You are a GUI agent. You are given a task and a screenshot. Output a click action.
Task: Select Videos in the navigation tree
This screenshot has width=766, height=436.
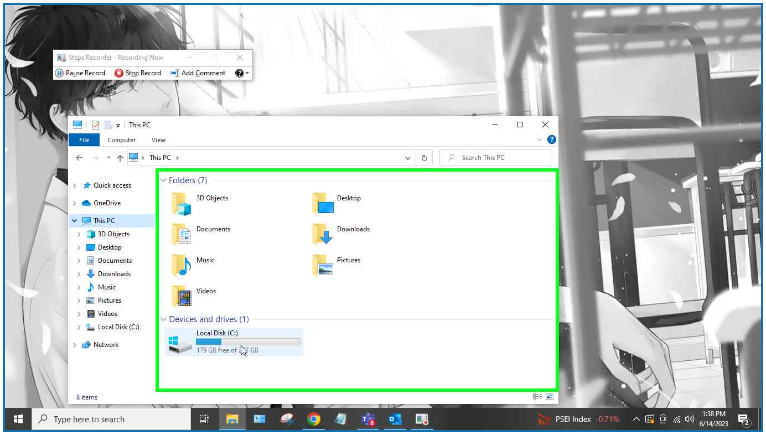click(x=102, y=314)
